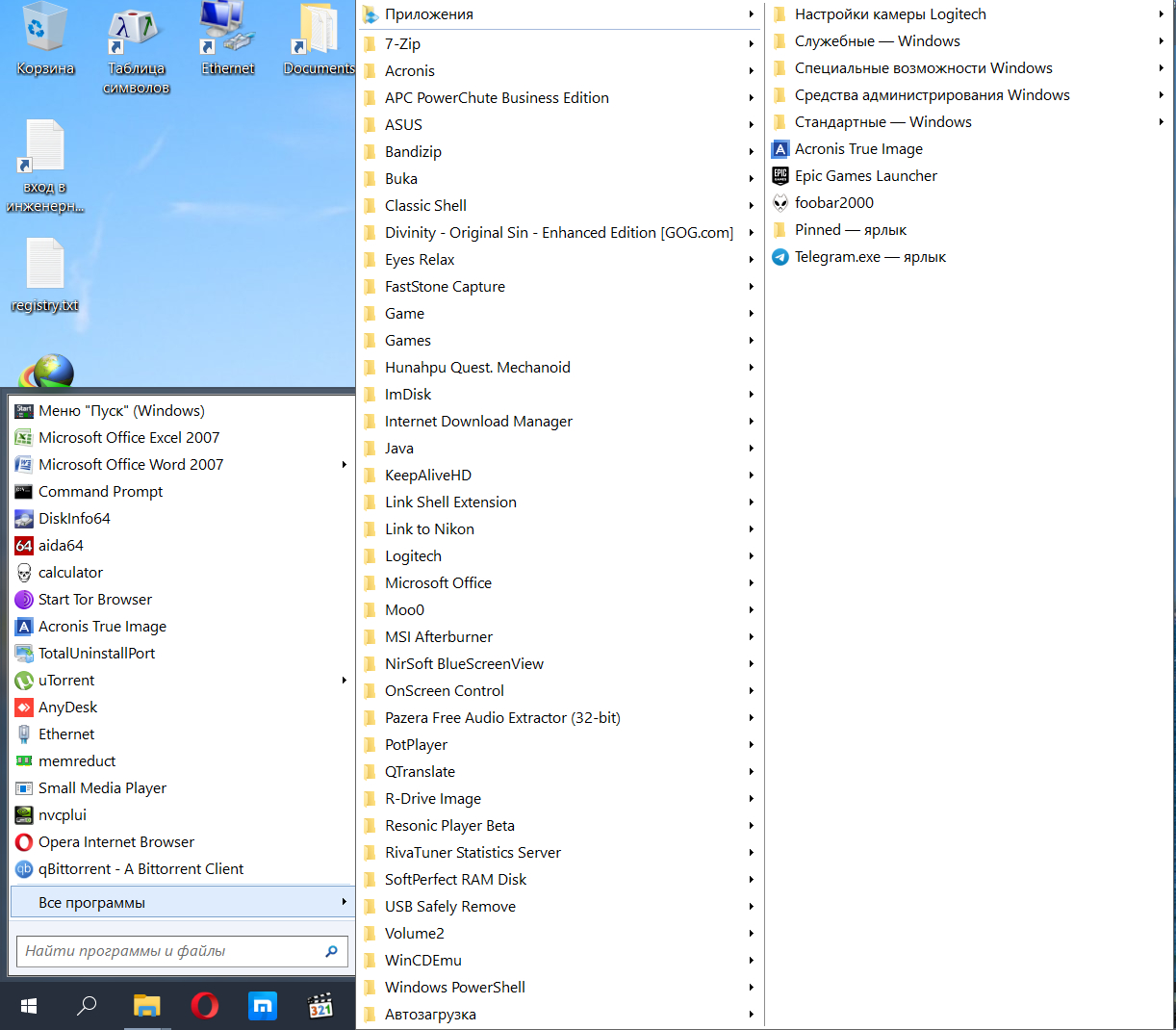Open the Корзина recycle bin desktop icon
1176x1030 pixels.
[x=44, y=39]
